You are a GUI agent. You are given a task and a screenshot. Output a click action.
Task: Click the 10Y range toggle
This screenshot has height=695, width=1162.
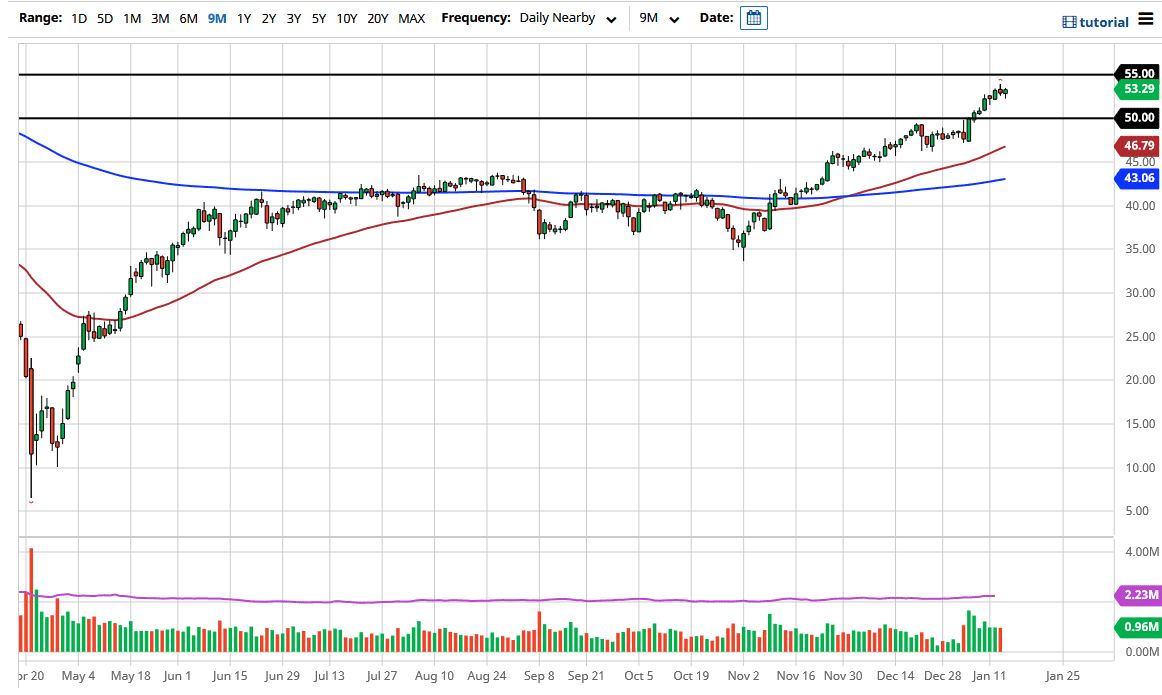[x=346, y=18]
